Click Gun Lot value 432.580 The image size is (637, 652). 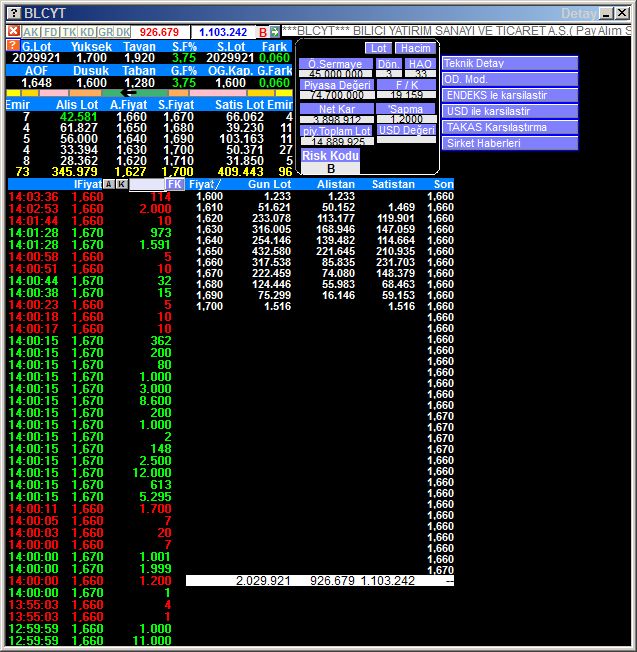point(271,251)
